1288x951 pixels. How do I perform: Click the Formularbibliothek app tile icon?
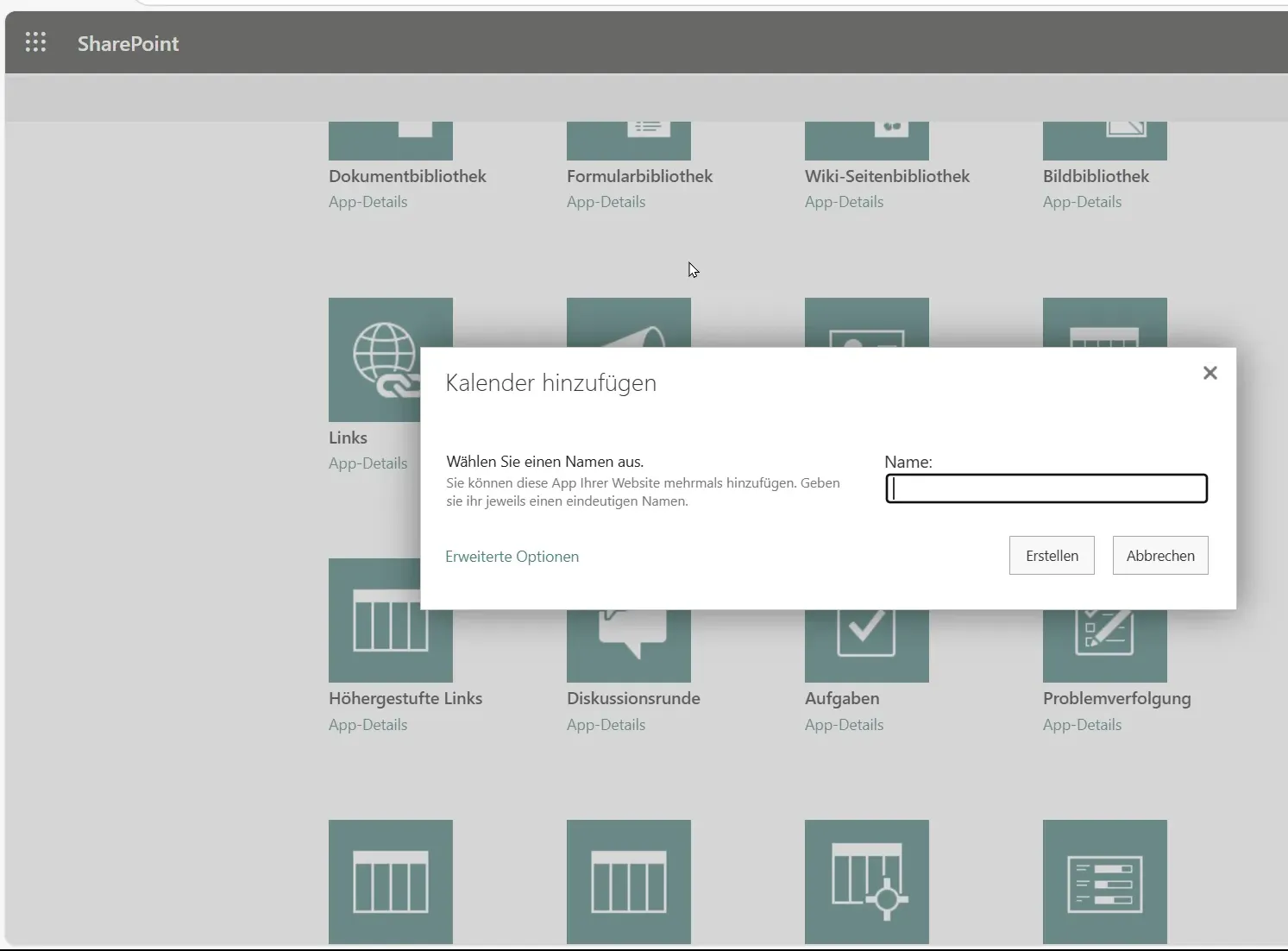point(629,141)
